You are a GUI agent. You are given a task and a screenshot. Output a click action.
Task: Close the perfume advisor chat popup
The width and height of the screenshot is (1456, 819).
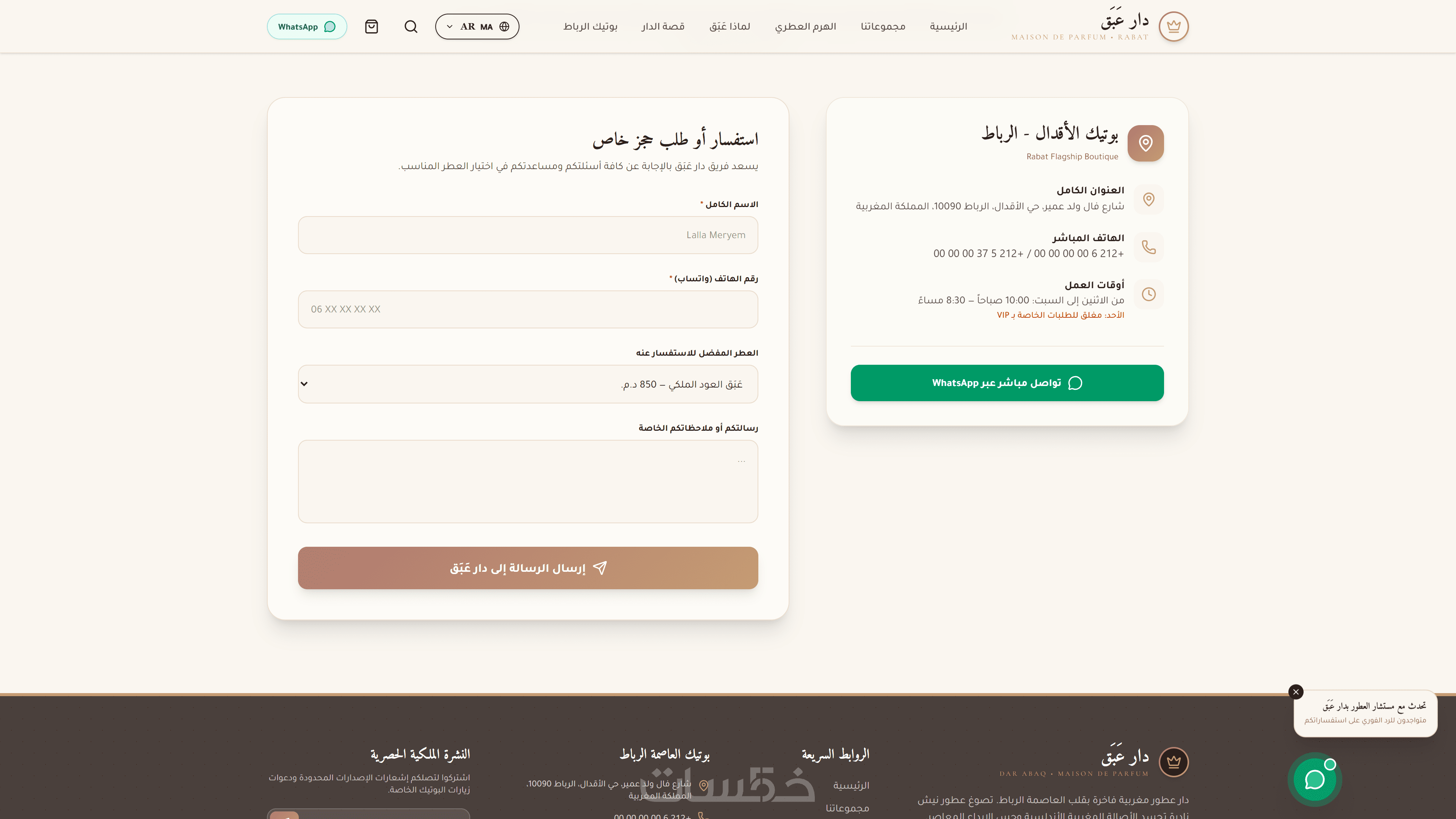coord(1296,692)
